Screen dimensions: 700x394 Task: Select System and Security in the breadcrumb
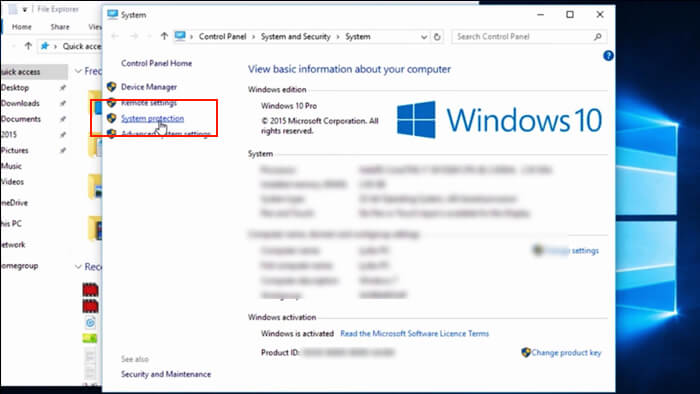pos(296,37)
